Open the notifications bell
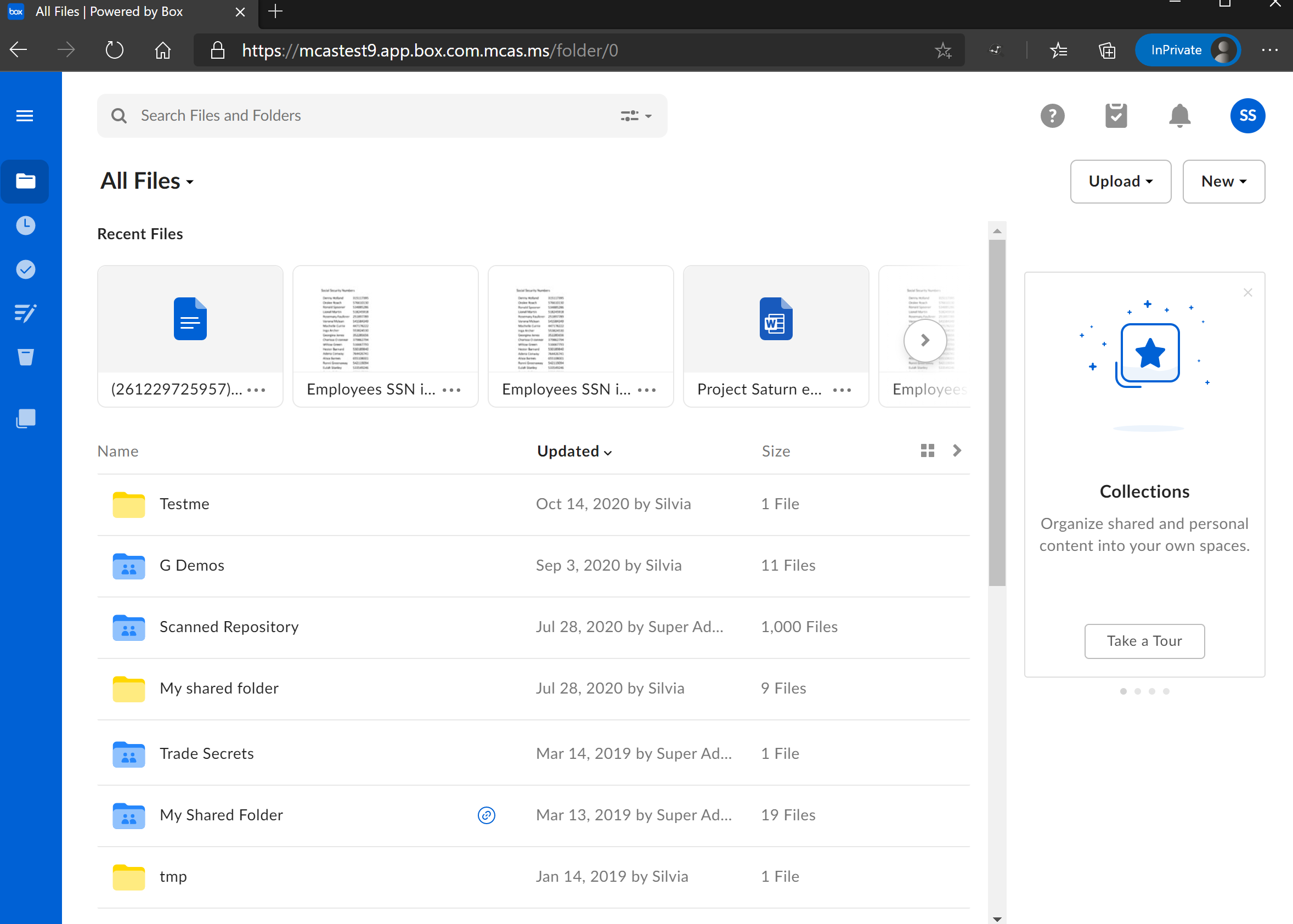The height and width of the screenshot is (924, 1293). pyautogui.click(x=1179, y=115)
